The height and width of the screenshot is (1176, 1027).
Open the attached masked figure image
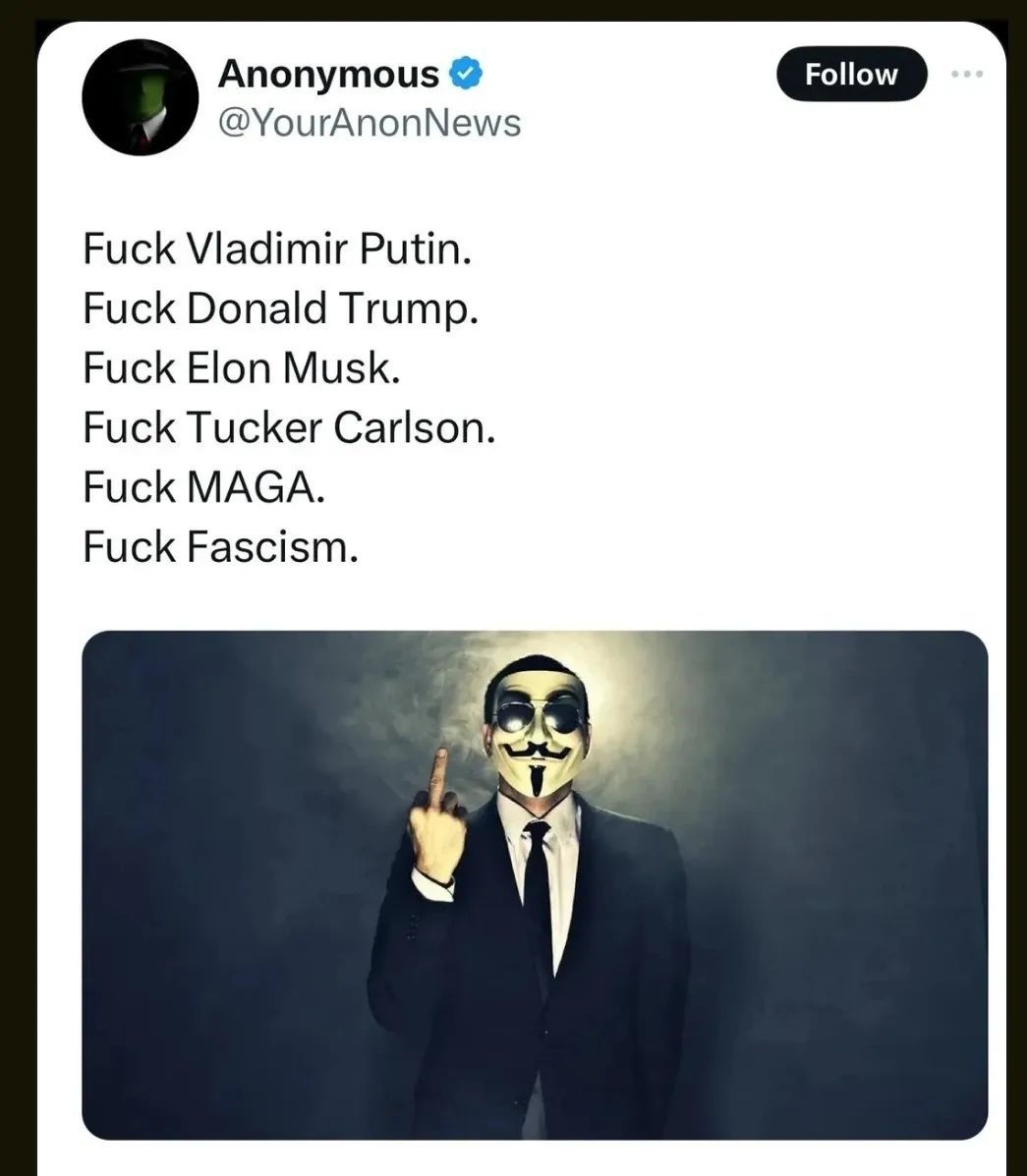point(535,885)
